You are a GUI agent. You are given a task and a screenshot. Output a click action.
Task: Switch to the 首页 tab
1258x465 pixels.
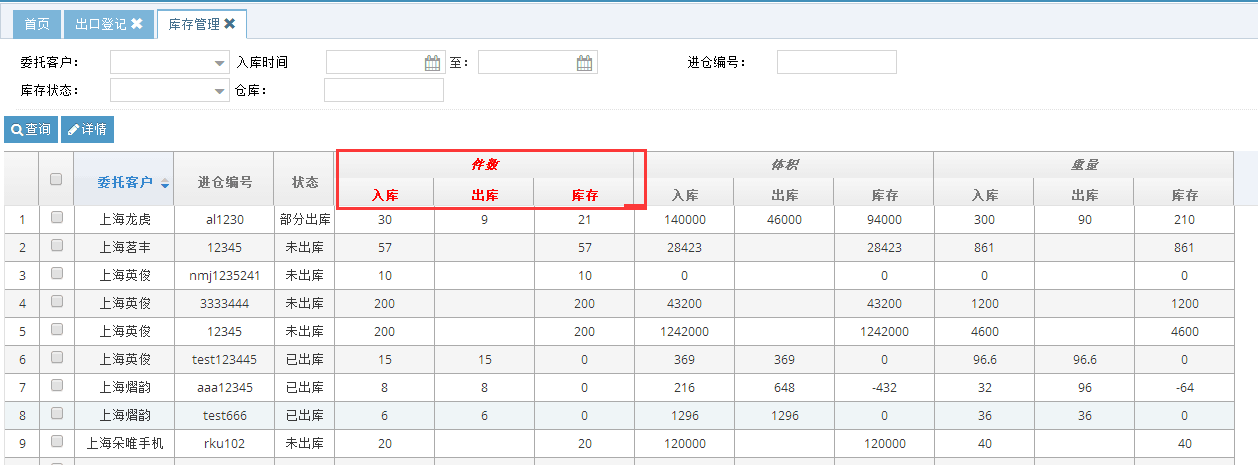(x=37, y=24)
